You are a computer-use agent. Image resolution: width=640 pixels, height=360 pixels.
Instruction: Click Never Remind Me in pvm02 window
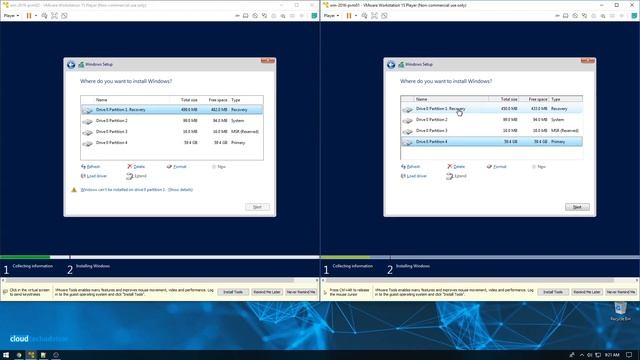tap(301, 292)
